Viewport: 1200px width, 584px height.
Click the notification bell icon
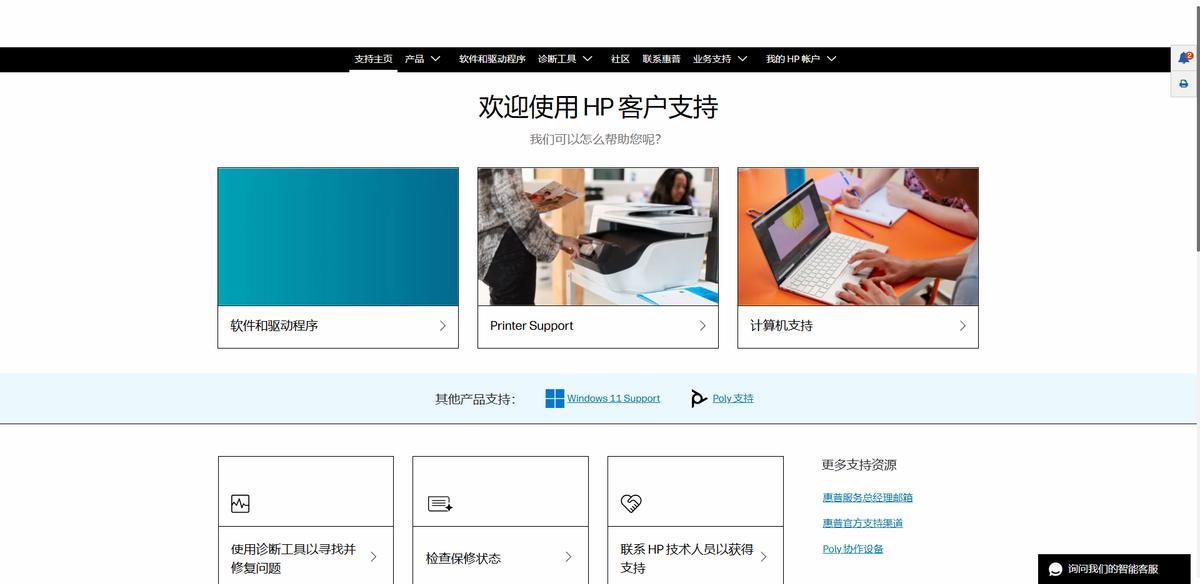pyautogui.click(x=1184, y=58)
